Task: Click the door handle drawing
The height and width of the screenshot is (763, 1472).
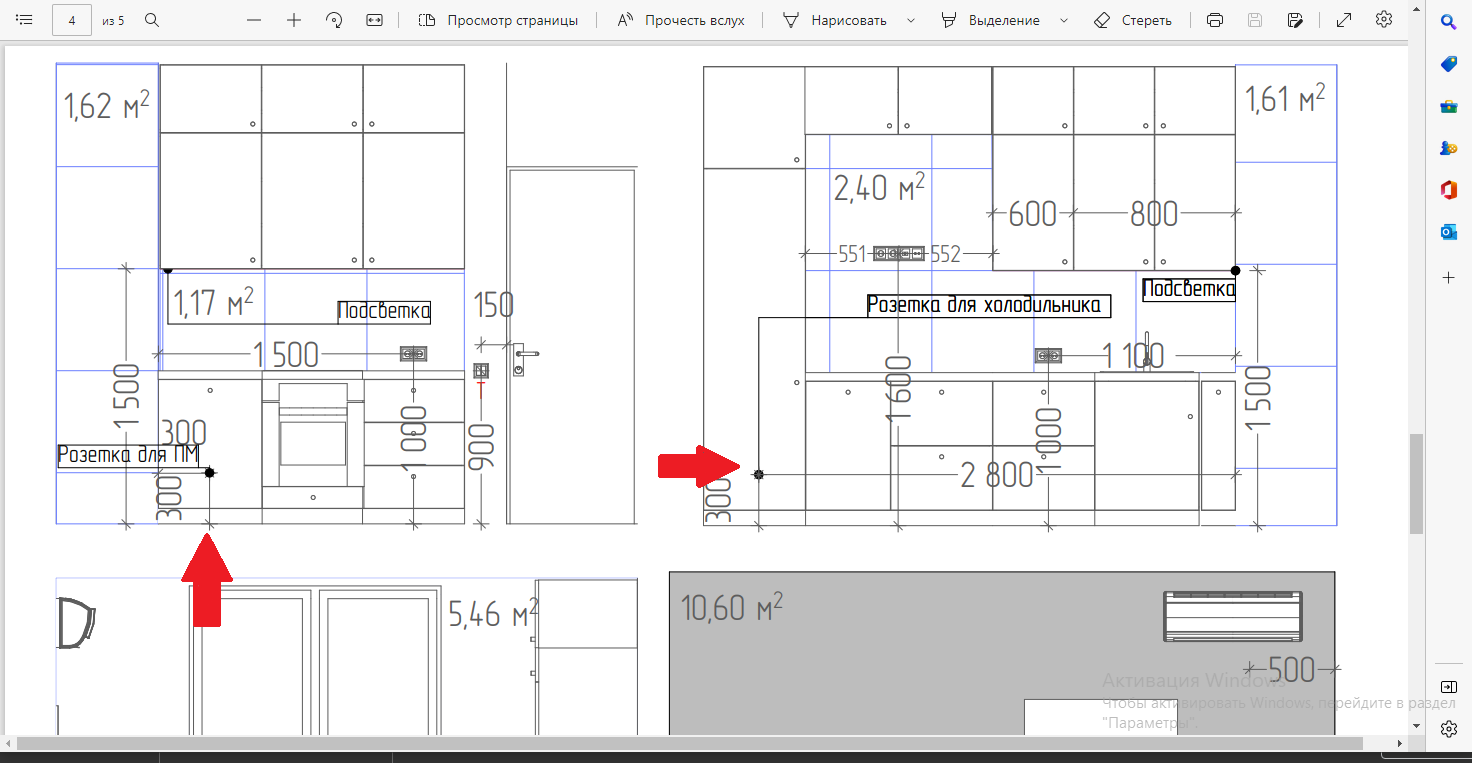Action: click(524, 358)
